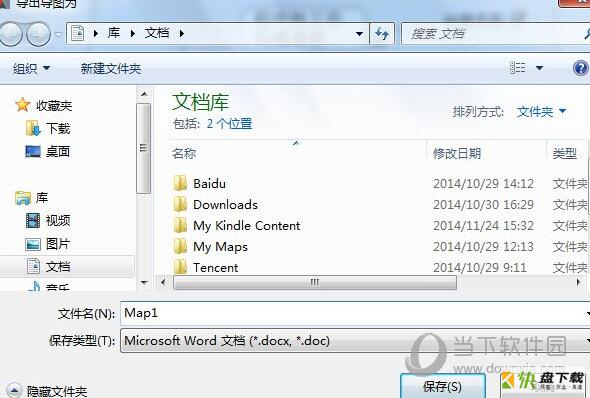Click the change view icon
Viewport: 590px width, 398px height.
tap(517, 68)
